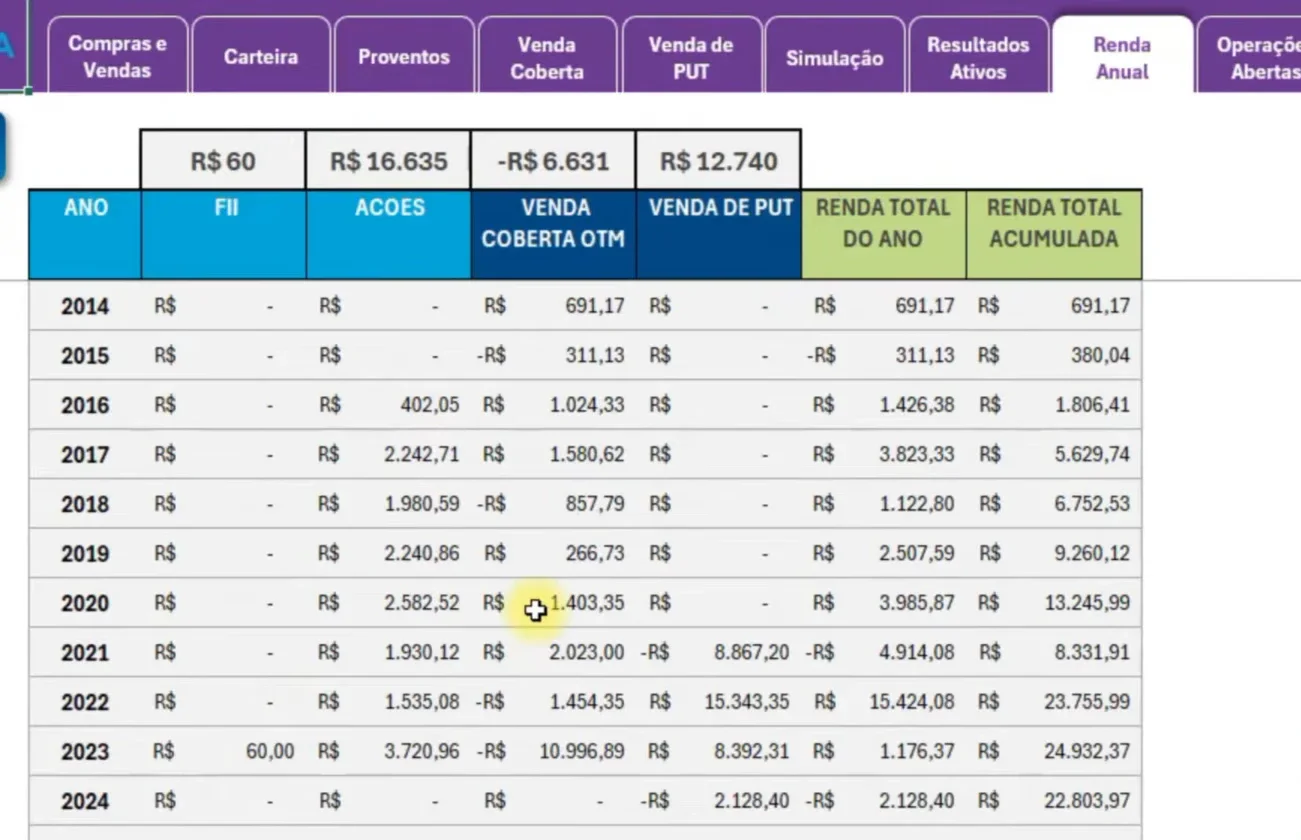The height and width of the screenshot is (840, 1301).
Task: Select the 2020 year row cell
Action: 85,603
